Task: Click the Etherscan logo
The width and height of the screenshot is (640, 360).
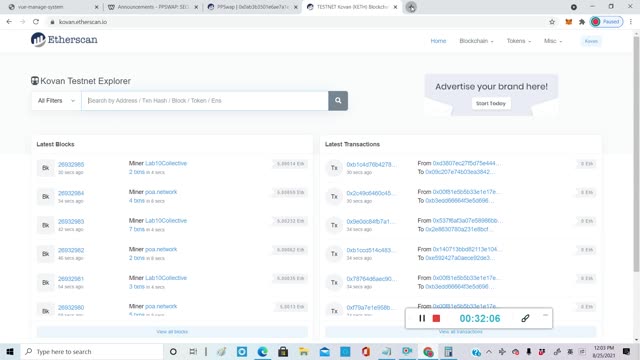Action: click(x=64, y=40)
